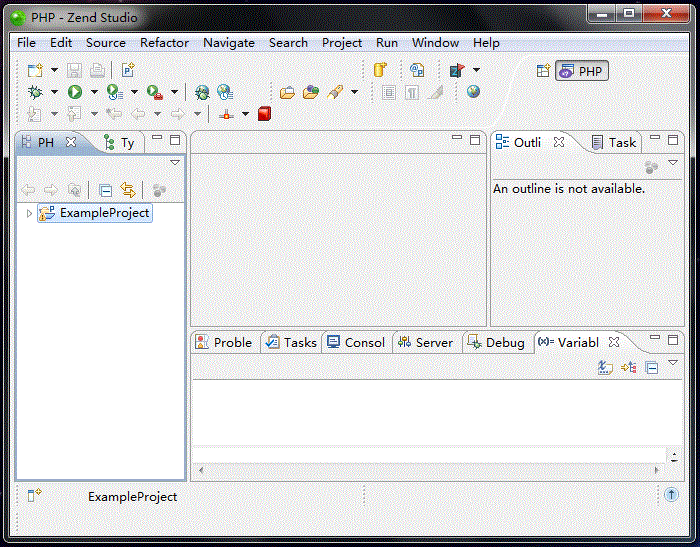Close the Outline view tab
Viewport: 700px width, 547px height.
tap(559, 142)
